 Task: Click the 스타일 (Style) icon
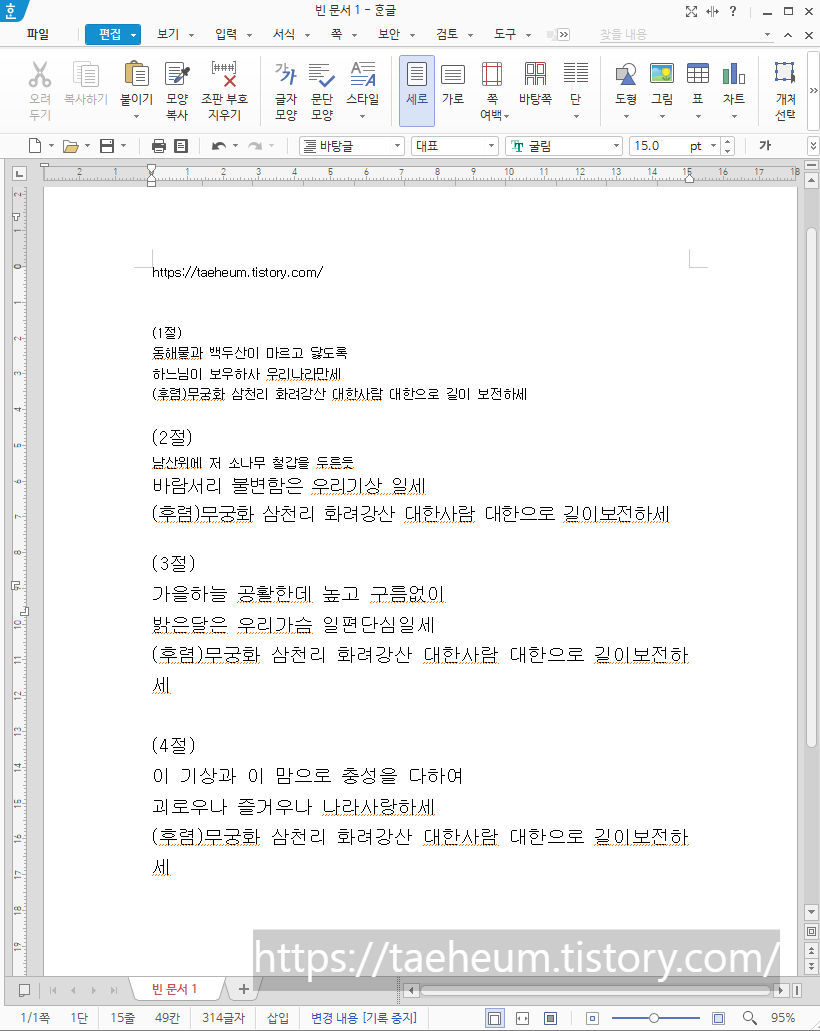[x=362, y=74]
